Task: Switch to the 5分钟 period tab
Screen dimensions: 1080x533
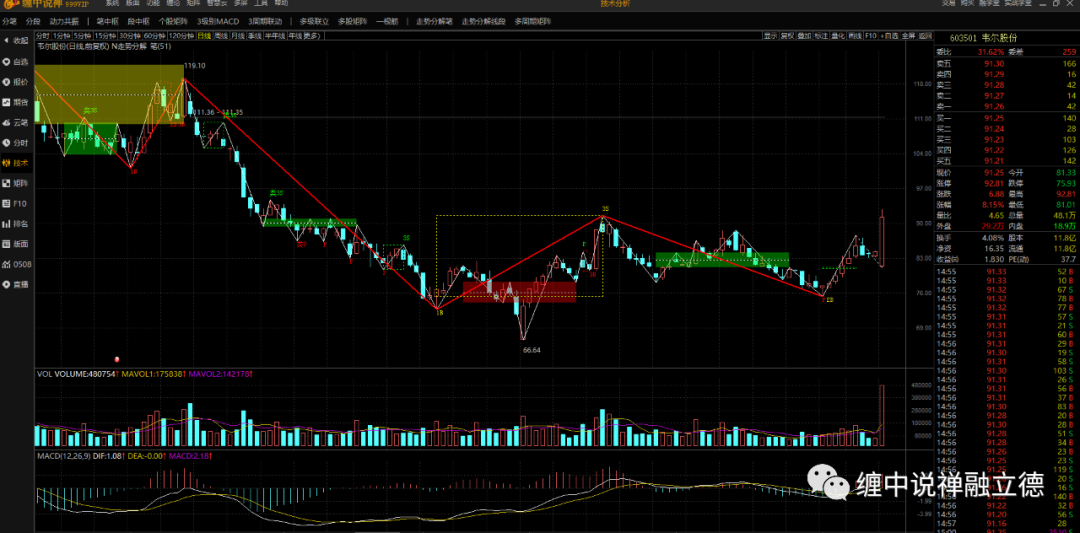Action: point(83,36)
